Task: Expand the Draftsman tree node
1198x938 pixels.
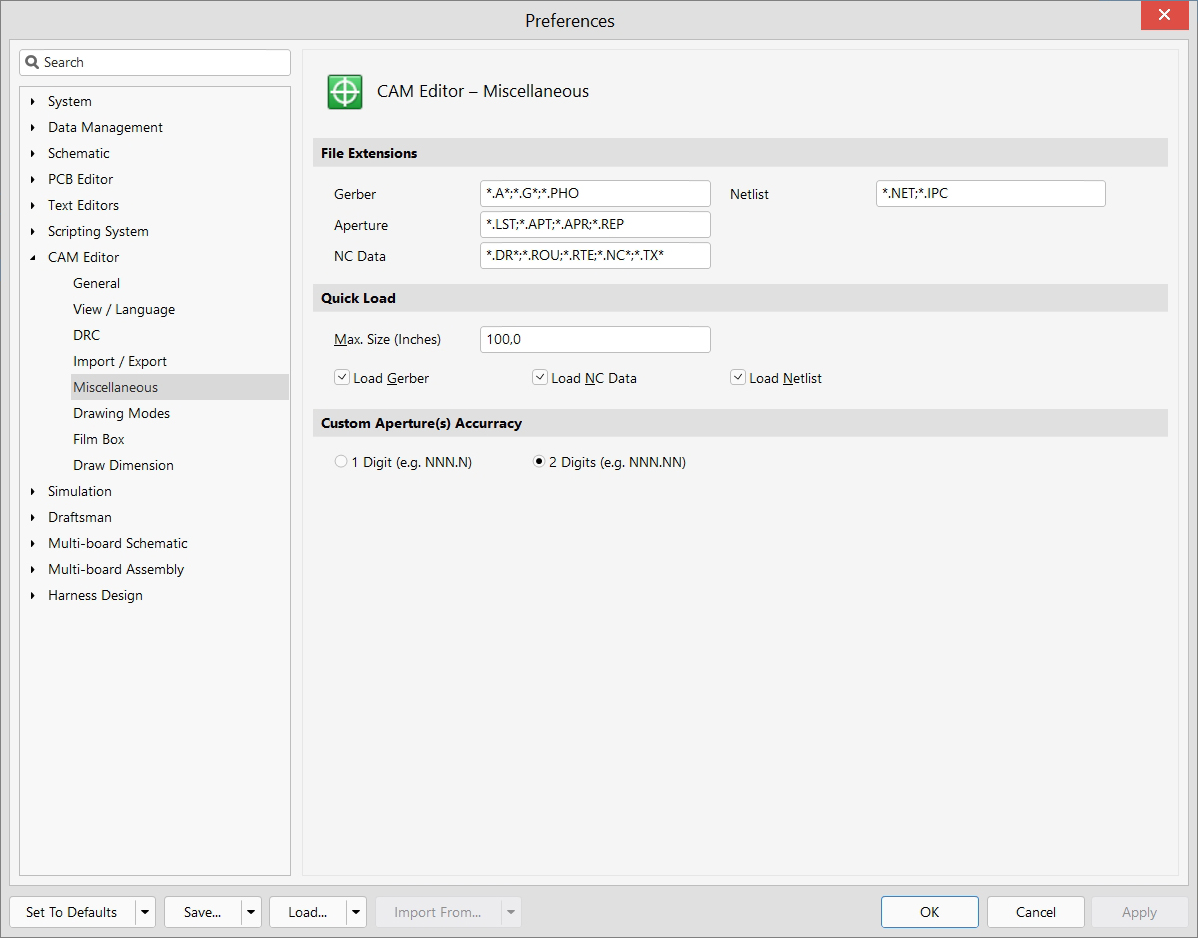Action: click(33, 517)
